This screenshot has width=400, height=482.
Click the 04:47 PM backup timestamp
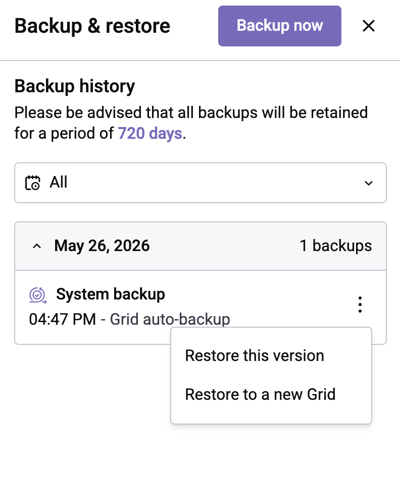pyautogui.click(x=62, y=319)
